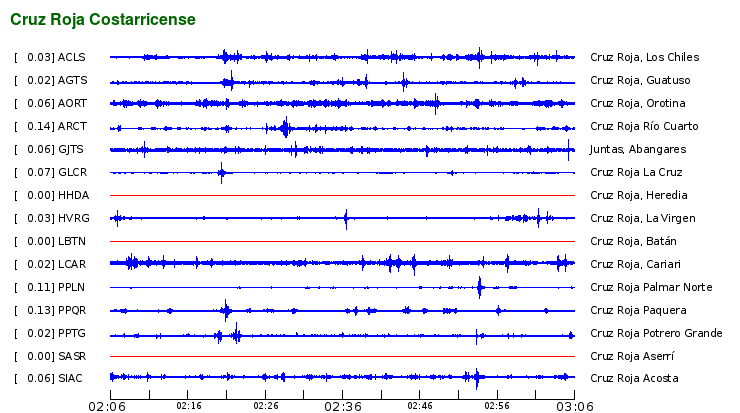Select the ACLS station code label
The height and width of the screenshot is (413, 740).
pyautogui.click(x=72, y=57)
